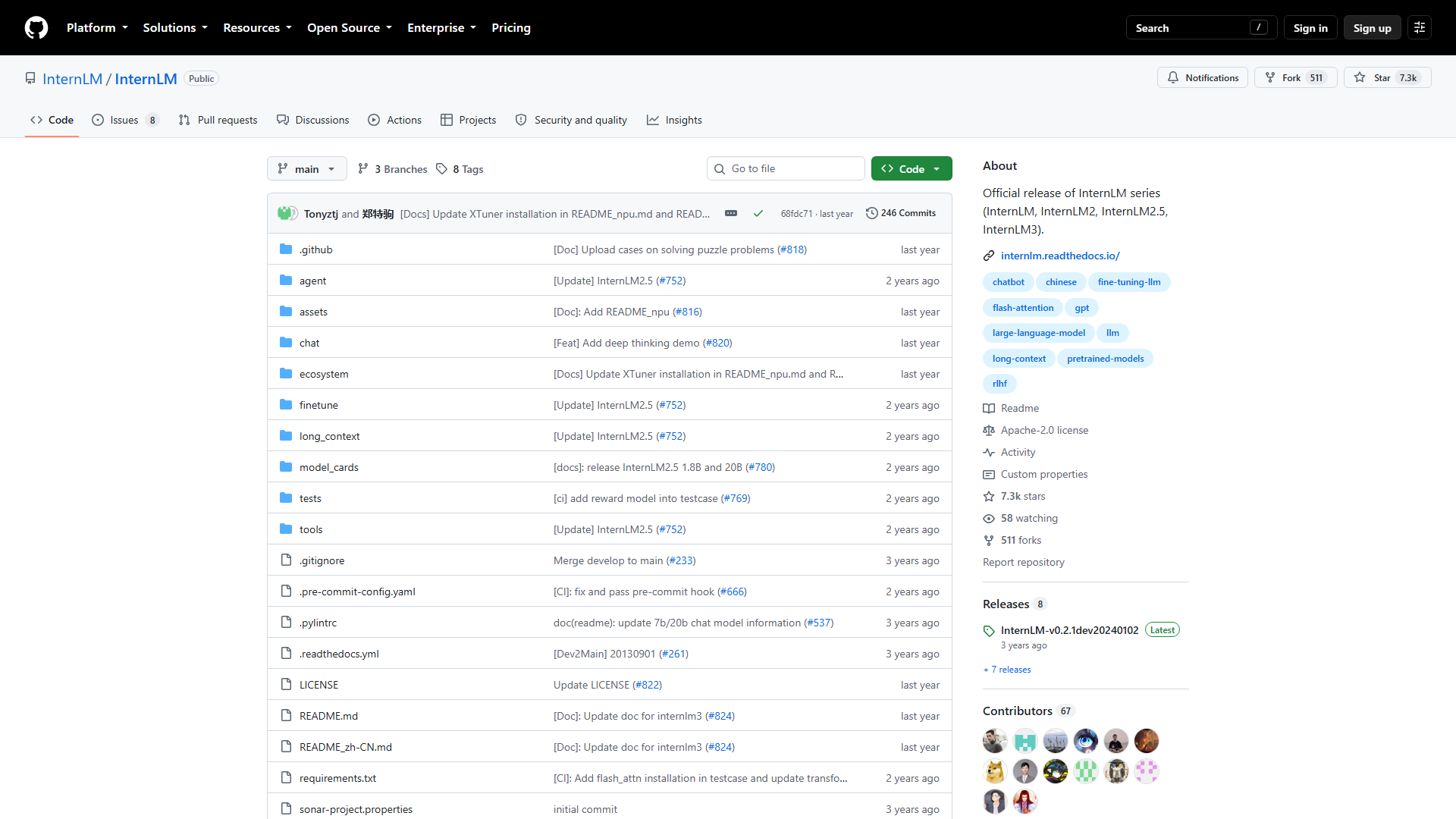This screenshot has width=1456, height=819.
Task: Star the InternLM repository
Action: pyautogui.click(x=1387, y=77)
